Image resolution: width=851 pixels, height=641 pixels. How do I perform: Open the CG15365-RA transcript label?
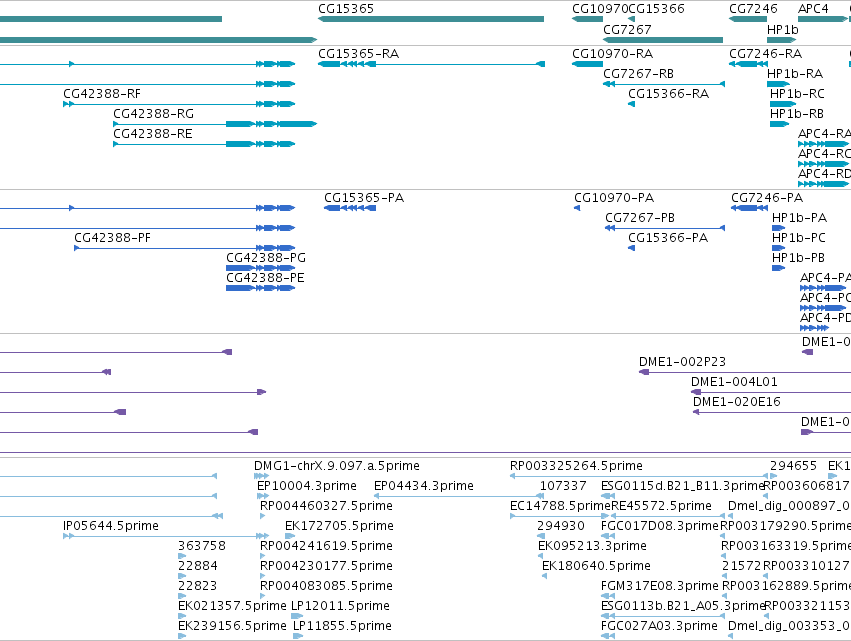pos(358,54)
